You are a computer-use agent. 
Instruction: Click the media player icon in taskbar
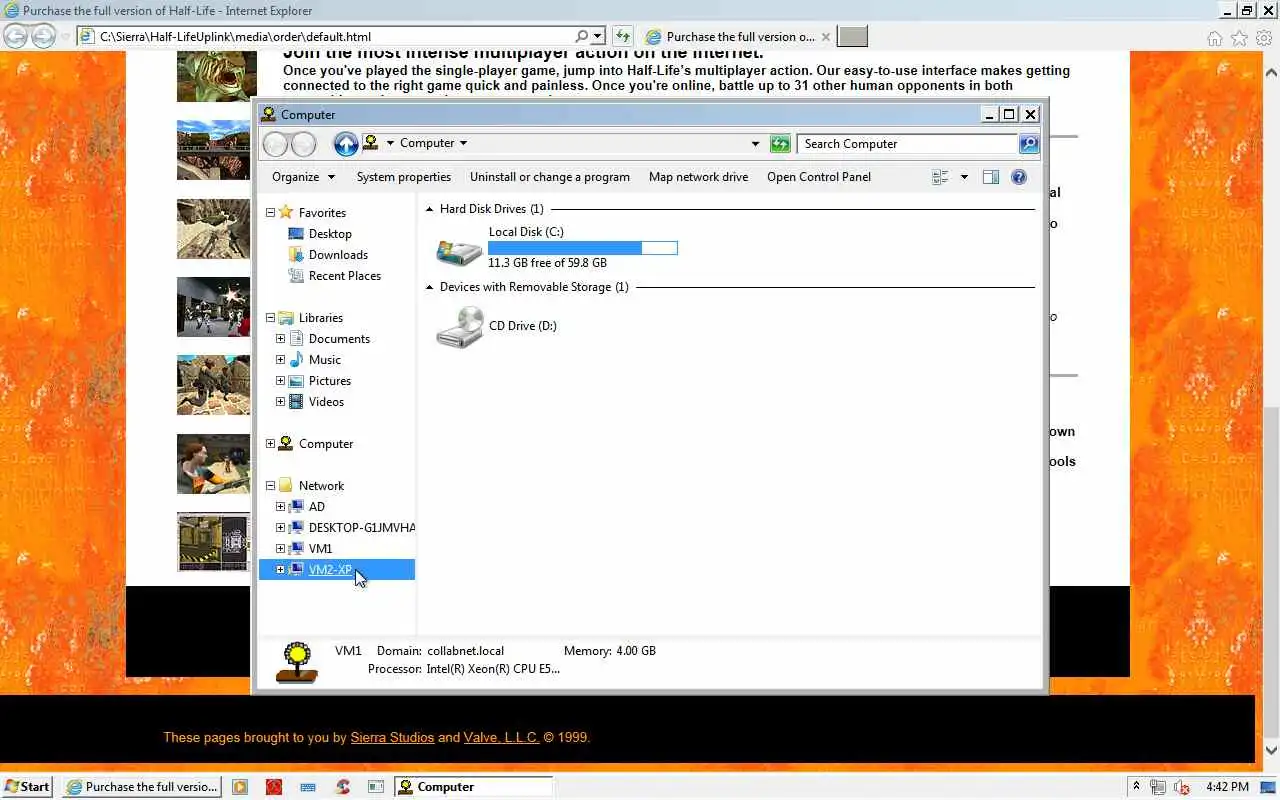(240, 787)
